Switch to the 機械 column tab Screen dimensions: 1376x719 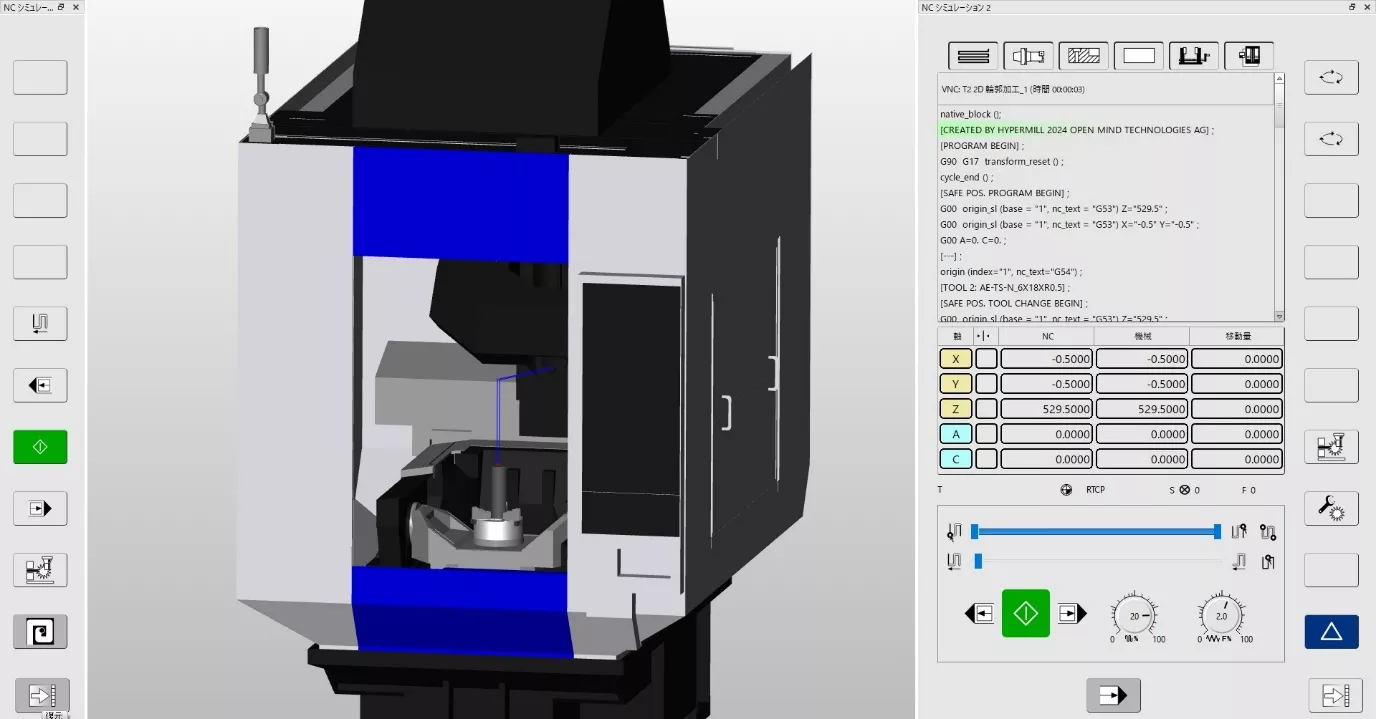[x=1141, y=335]
